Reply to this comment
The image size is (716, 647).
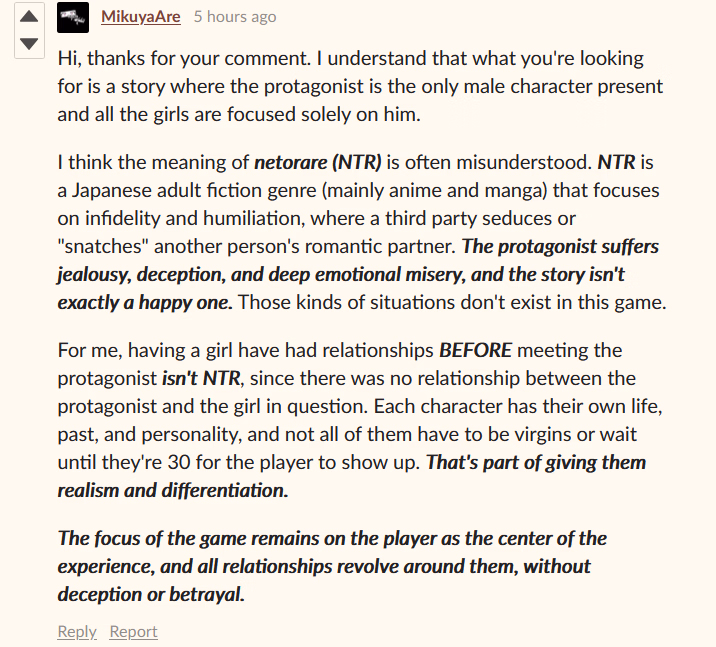point(77,631)
